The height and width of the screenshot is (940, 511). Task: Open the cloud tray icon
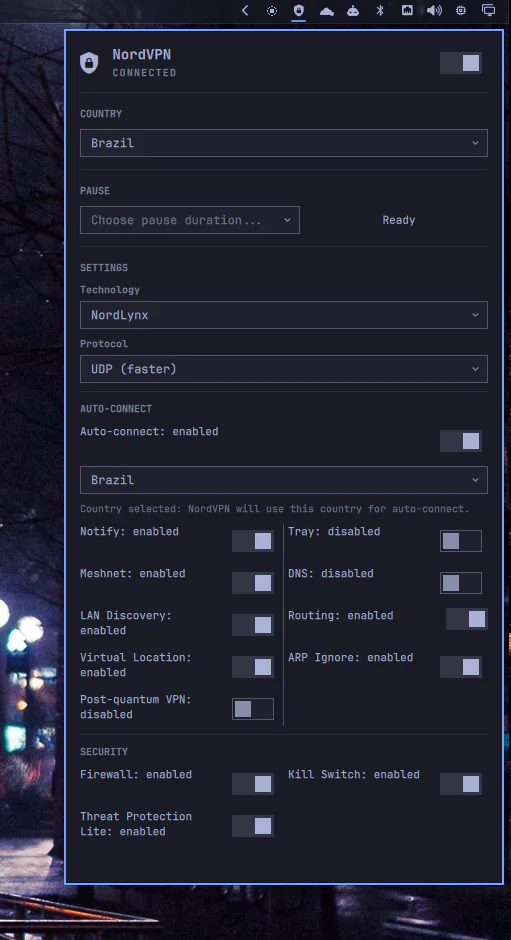click(x=326, y=10)
